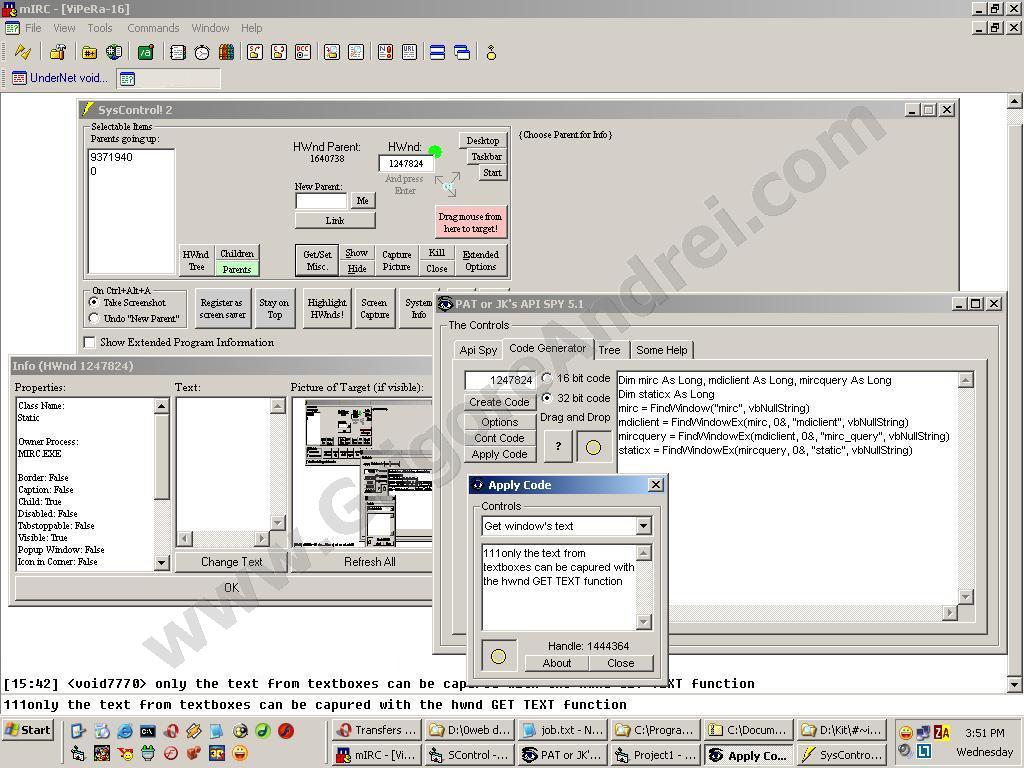Click the Cascade windows toolbar icon
This screenshot has height=768, width=1024.
462,52
